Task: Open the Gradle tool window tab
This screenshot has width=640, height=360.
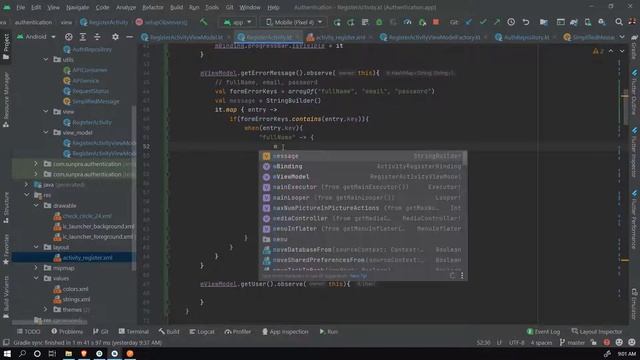Action: 634,47
